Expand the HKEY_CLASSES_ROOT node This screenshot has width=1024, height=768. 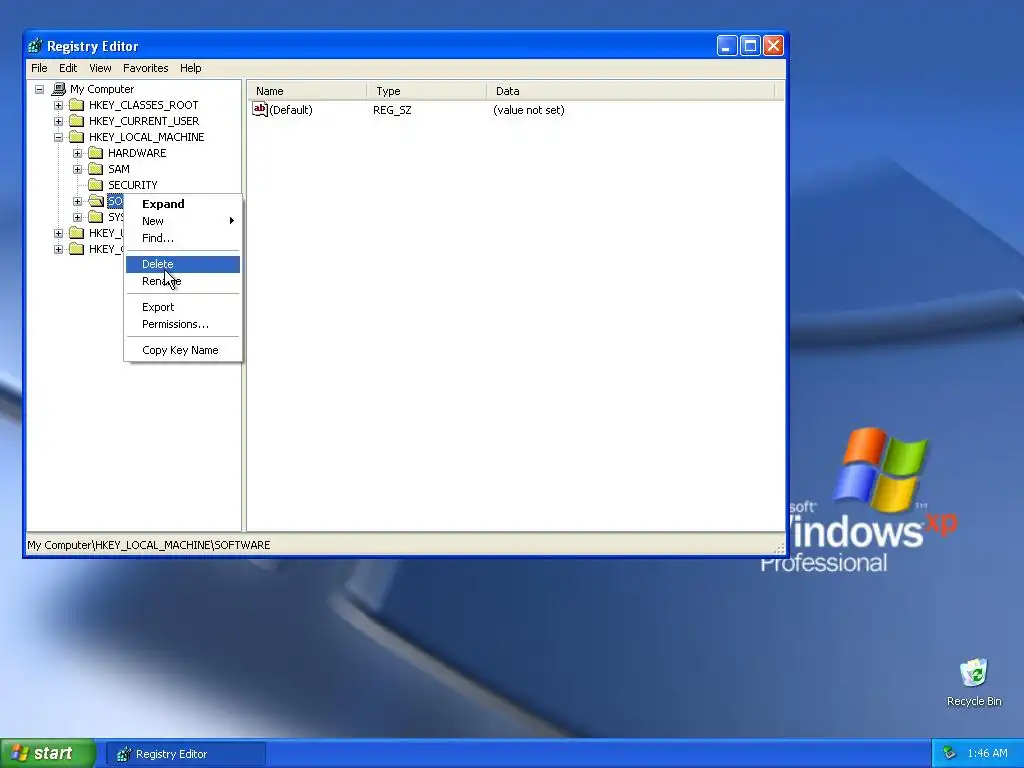(x=58, y=105)
